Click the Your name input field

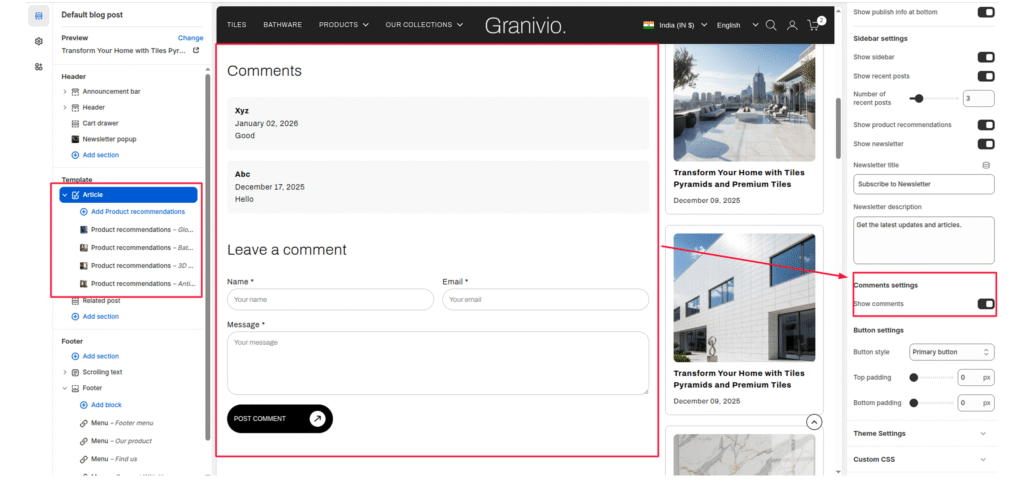(x=330, y=300)
